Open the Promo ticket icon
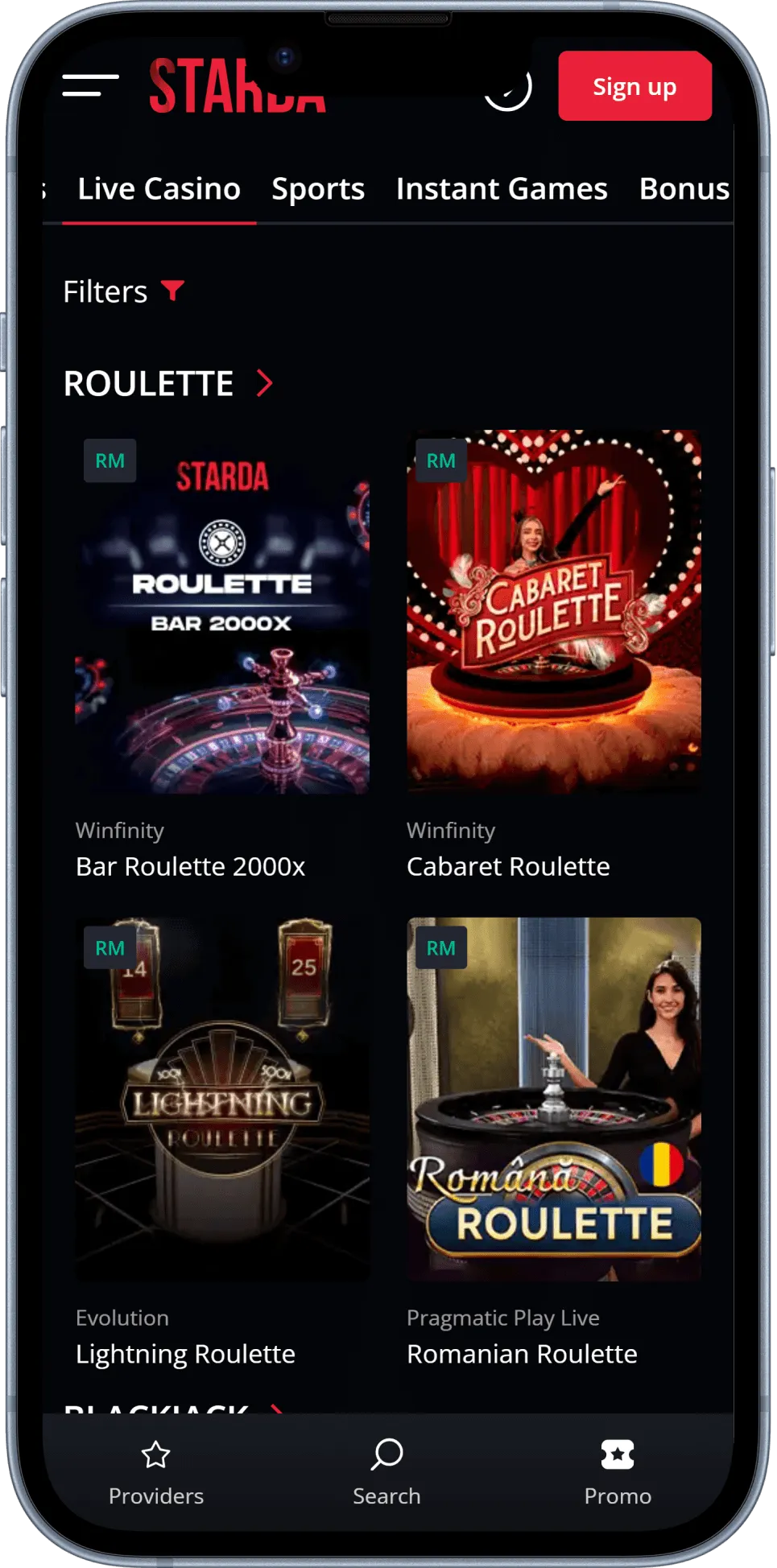The image size is (777, 1568). point(618,1455)
